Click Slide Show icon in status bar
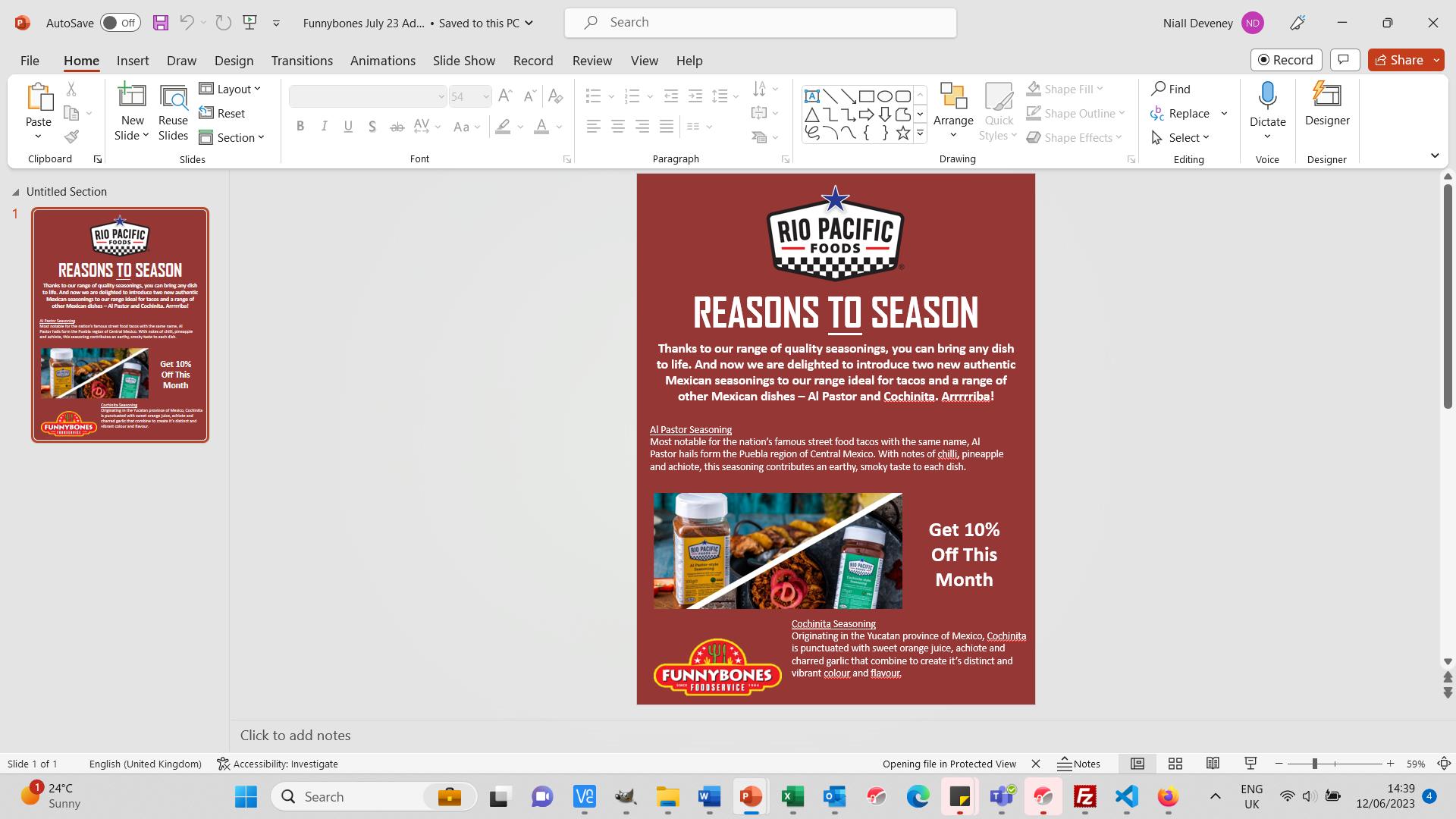 [1250, 764]
